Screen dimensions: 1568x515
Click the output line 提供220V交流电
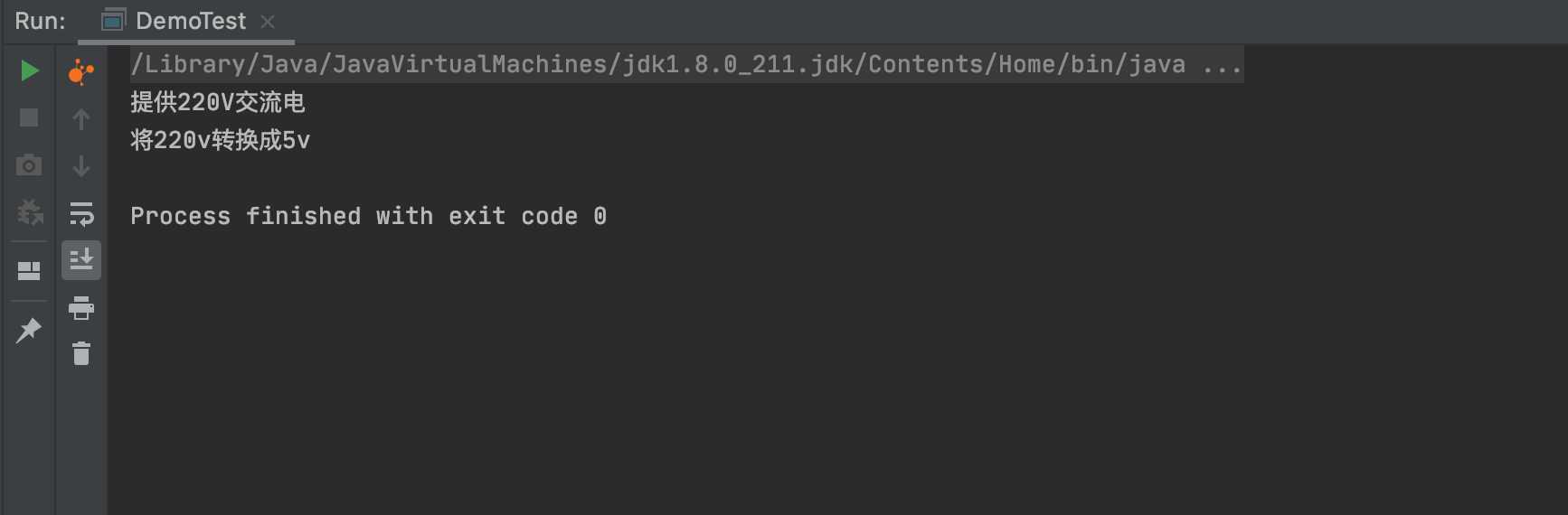tap(218, 102)
